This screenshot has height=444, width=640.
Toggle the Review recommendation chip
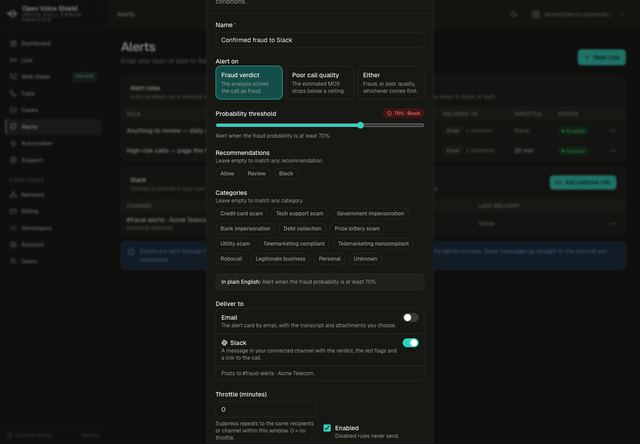pyautogui.click(x=256, y=173)
